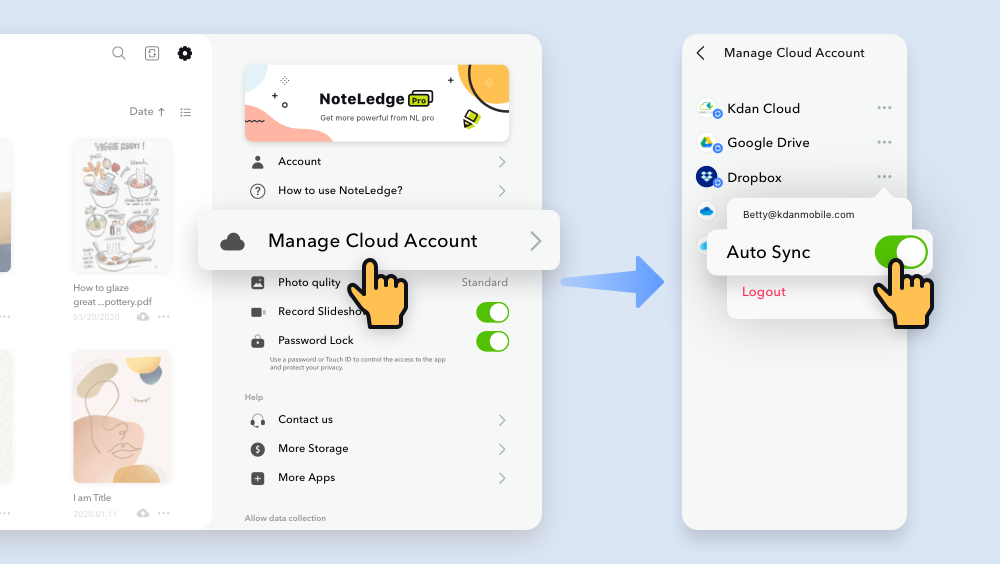The image size is (1000, 564).
Task: Toggle the Password Lock switch
Action: pyautogui.click(x=492, y=341)
